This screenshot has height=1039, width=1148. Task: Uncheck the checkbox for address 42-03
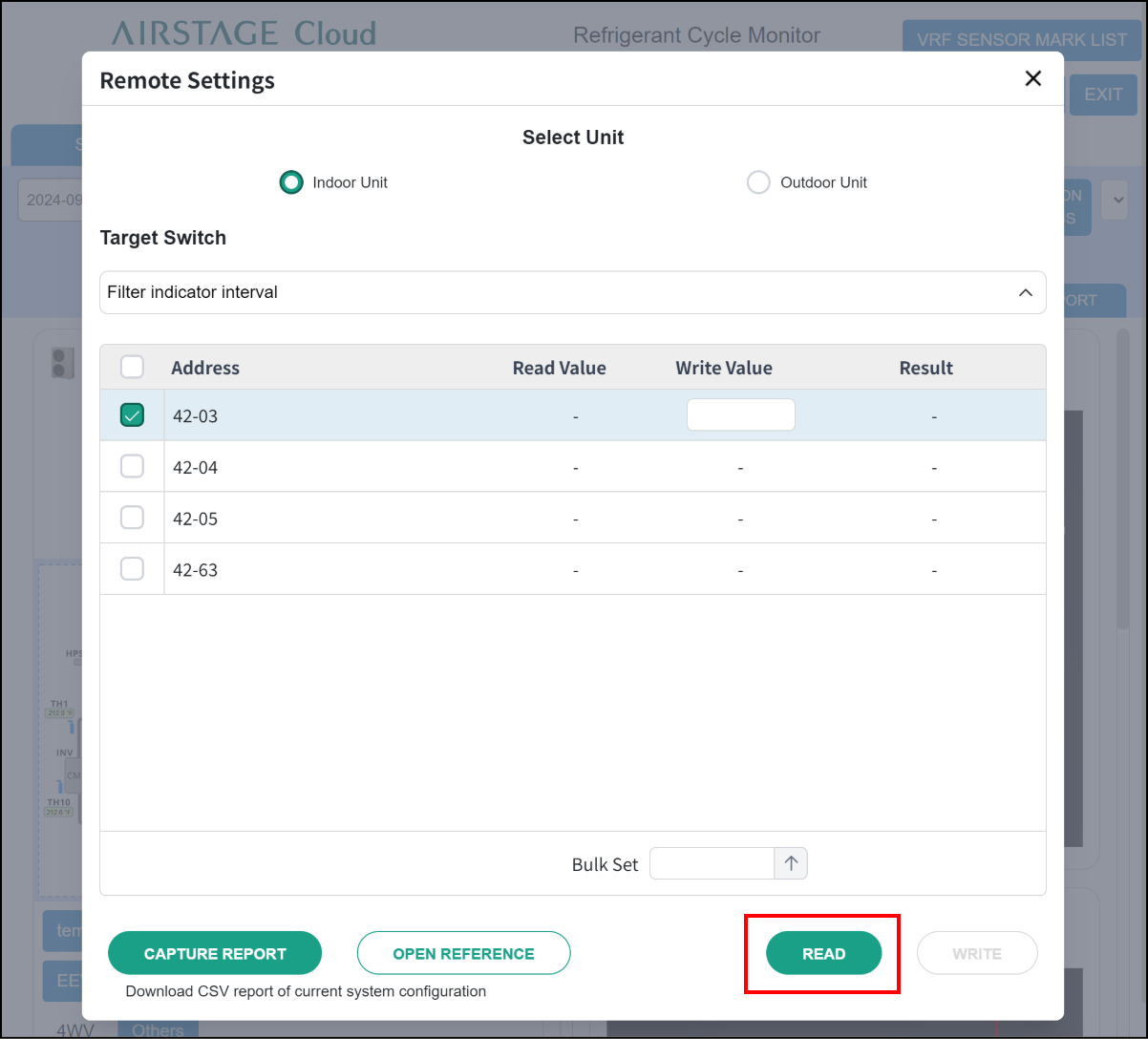click(x=132, y=415)
